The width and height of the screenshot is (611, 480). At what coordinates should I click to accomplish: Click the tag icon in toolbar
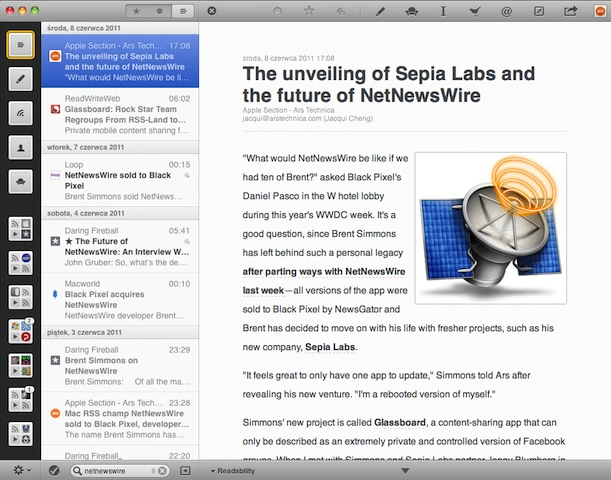(x=341, y=11)
